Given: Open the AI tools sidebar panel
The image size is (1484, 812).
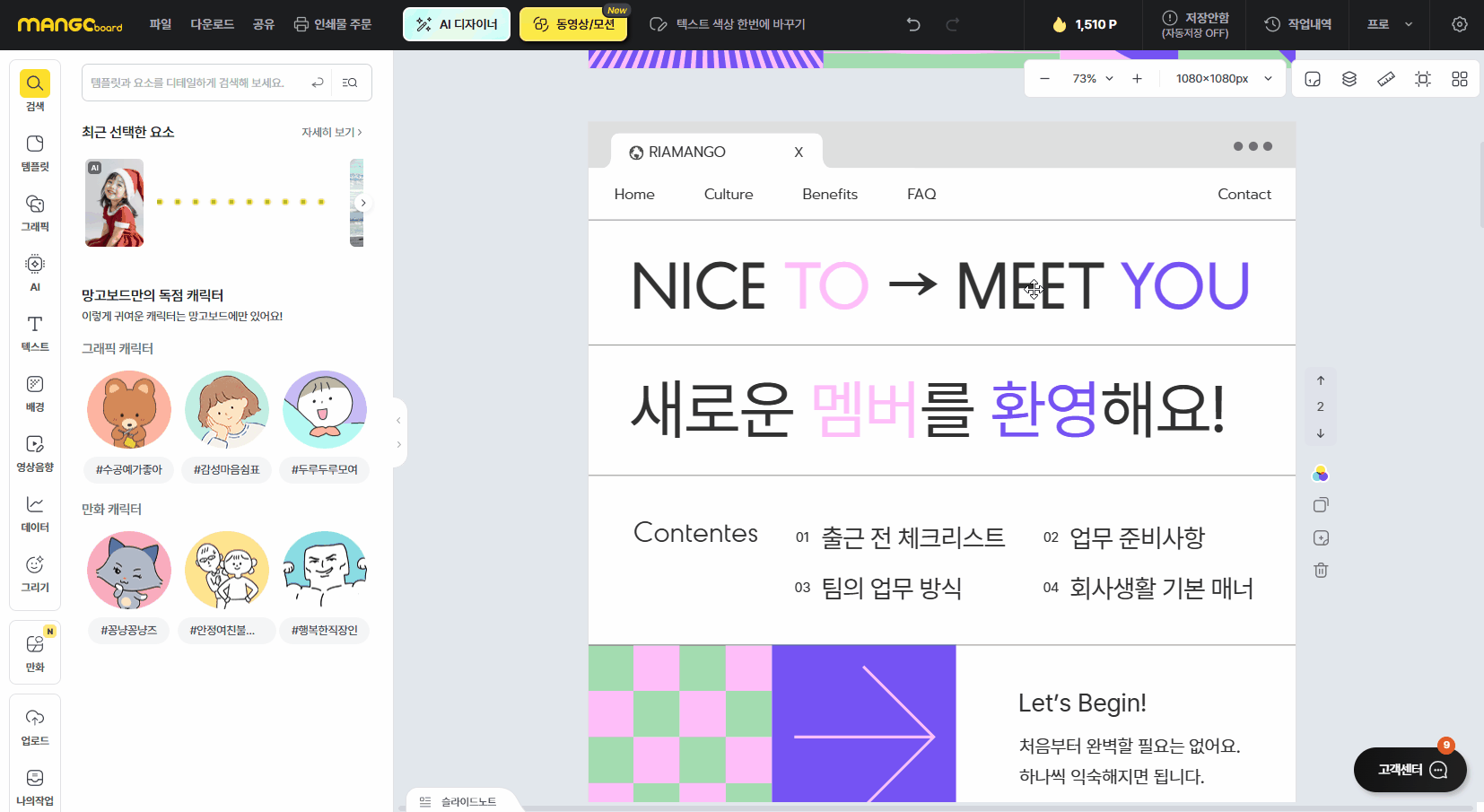Looking at the screenshot, I should tap(35, 273).
